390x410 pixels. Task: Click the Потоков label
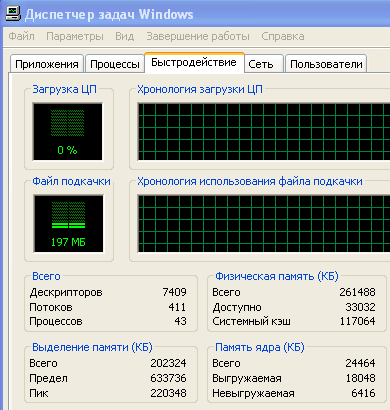pyautogui.click(x=51, y=307)
